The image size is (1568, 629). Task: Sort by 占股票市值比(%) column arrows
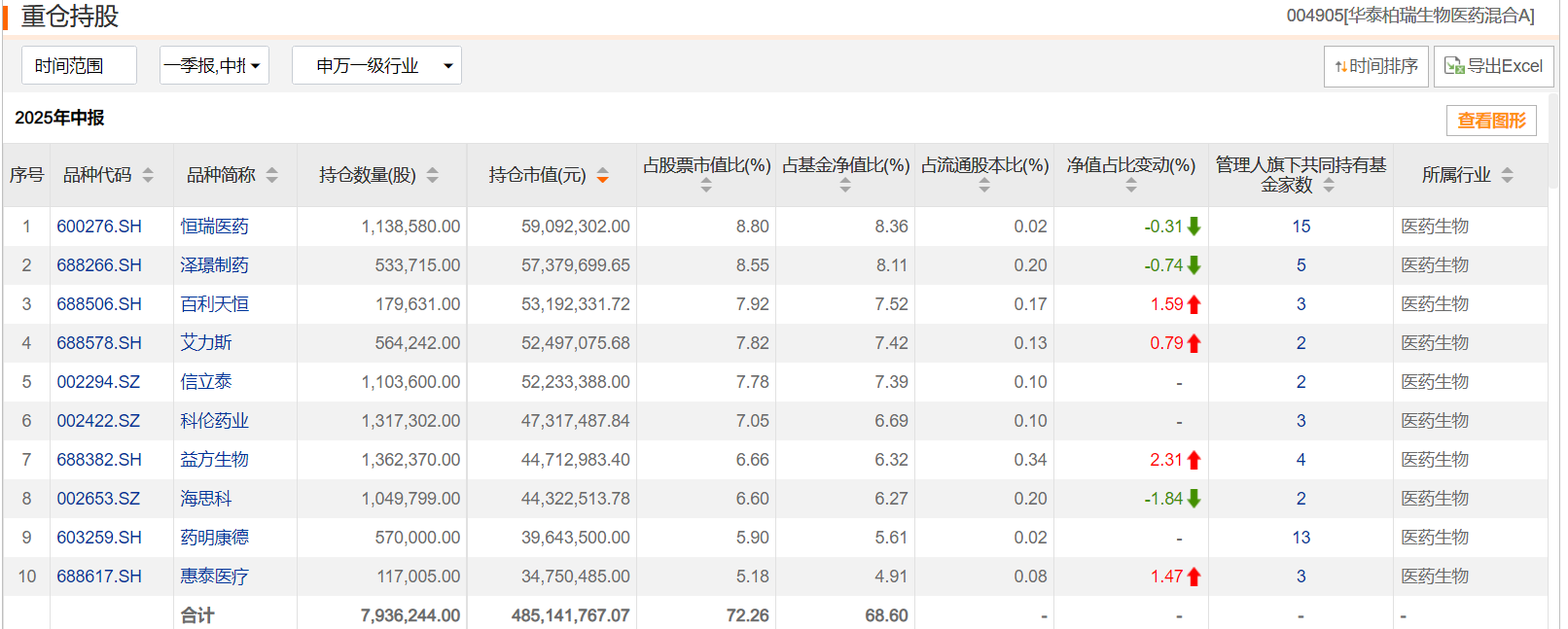click(706, 186)
